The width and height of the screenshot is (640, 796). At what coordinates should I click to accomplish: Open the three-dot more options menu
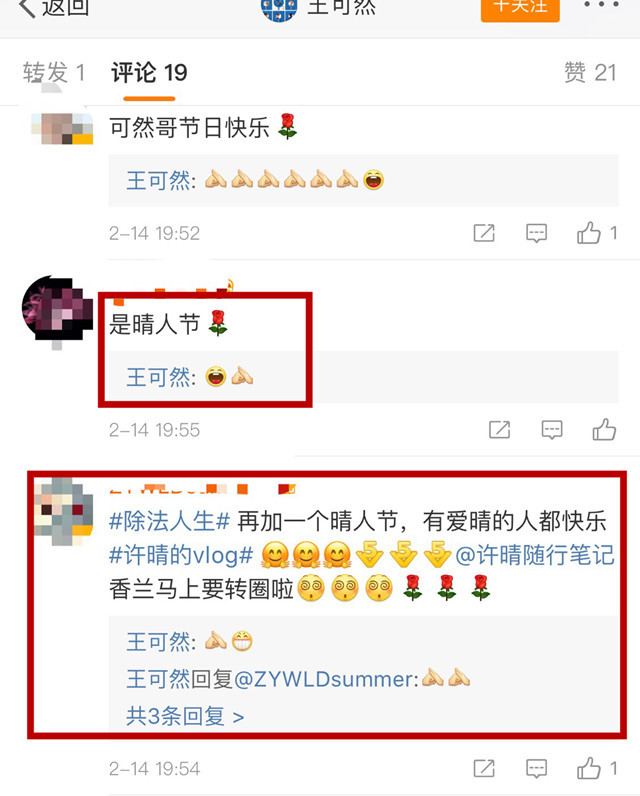coord(601,5)
